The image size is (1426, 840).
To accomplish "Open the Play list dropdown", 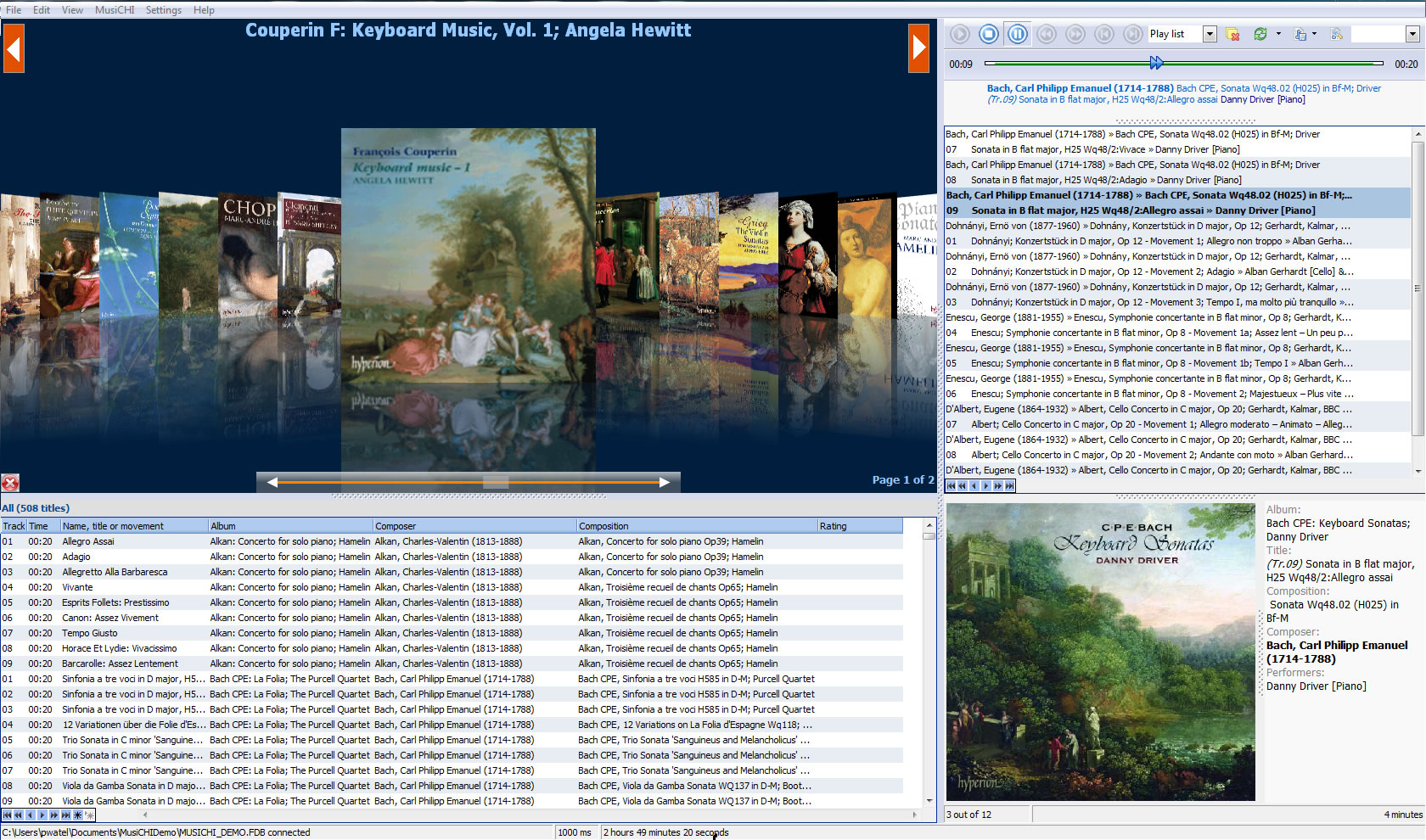I will pos(1210,34).
